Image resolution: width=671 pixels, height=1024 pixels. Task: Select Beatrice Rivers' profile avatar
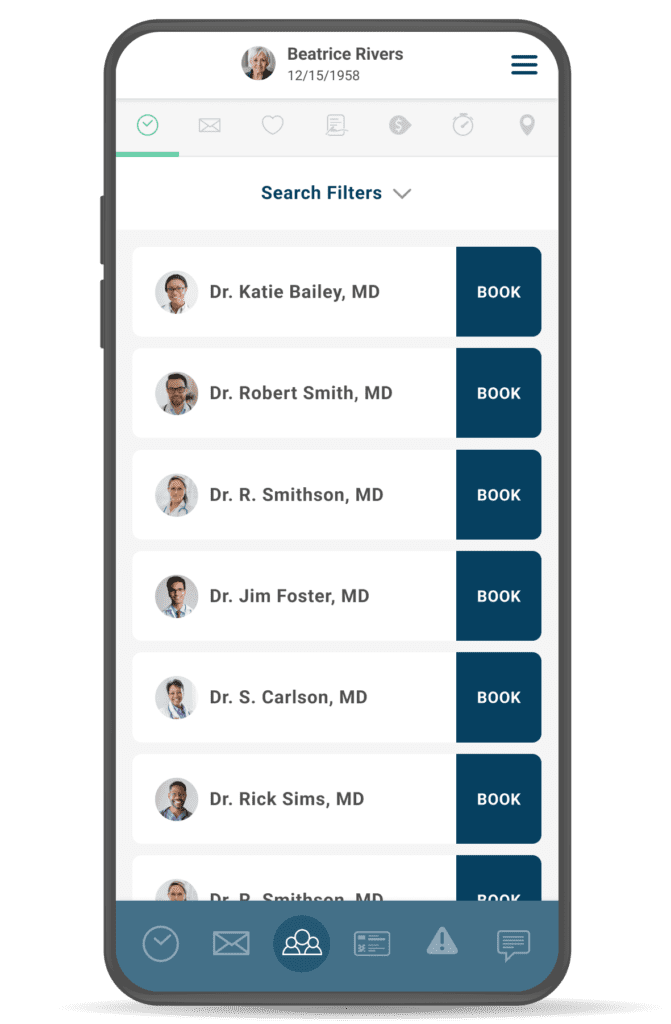tap(258, 63)
